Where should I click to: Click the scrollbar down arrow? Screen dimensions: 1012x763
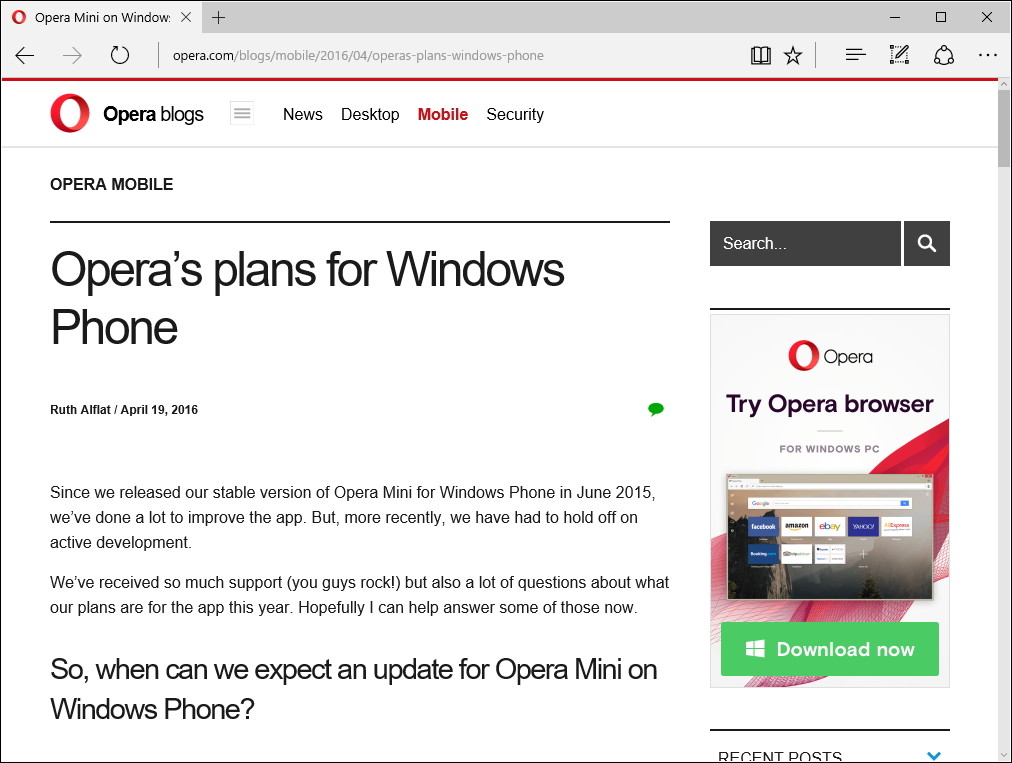pos(1004,755)
